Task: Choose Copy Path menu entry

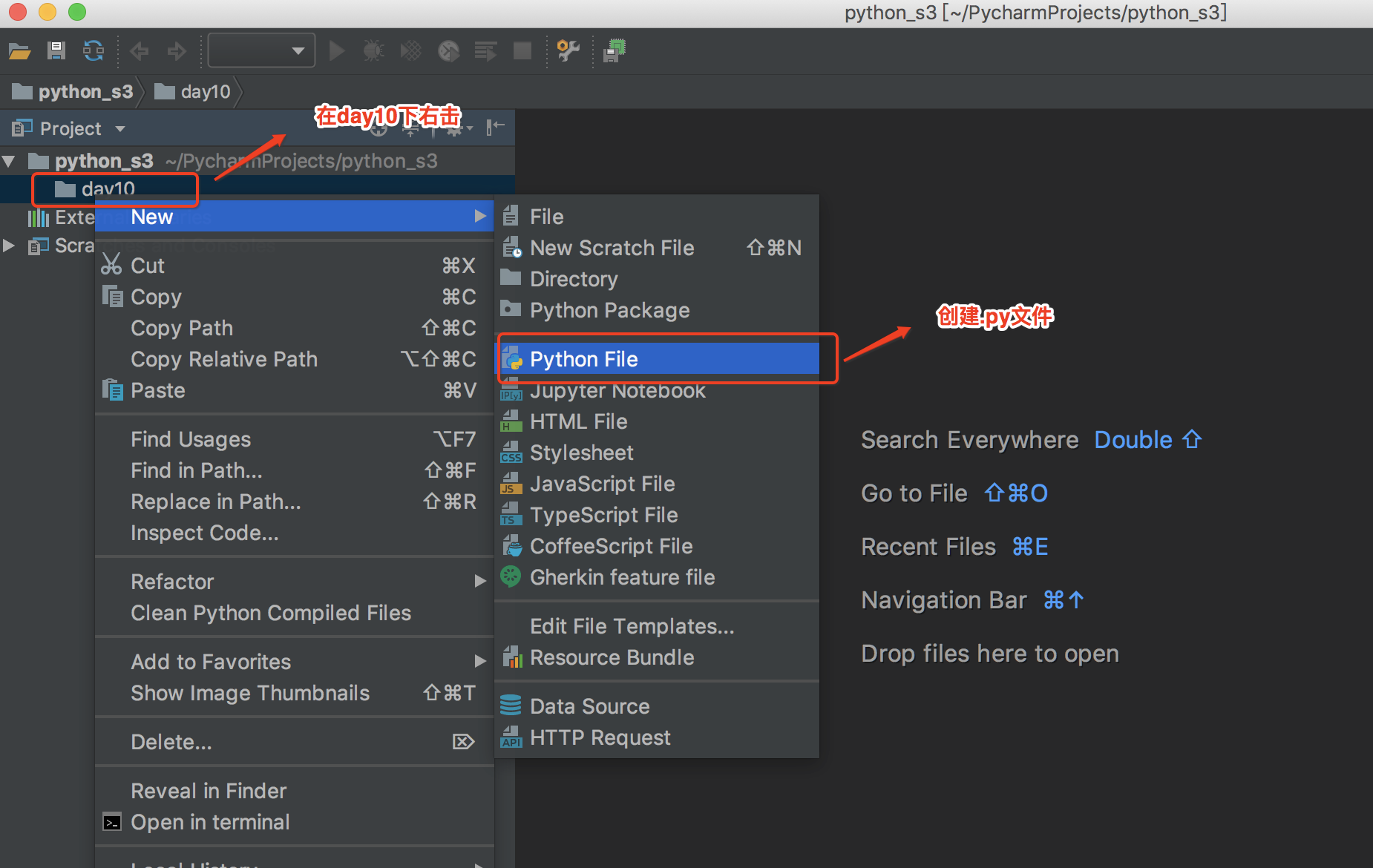Action: pos(295,328)
